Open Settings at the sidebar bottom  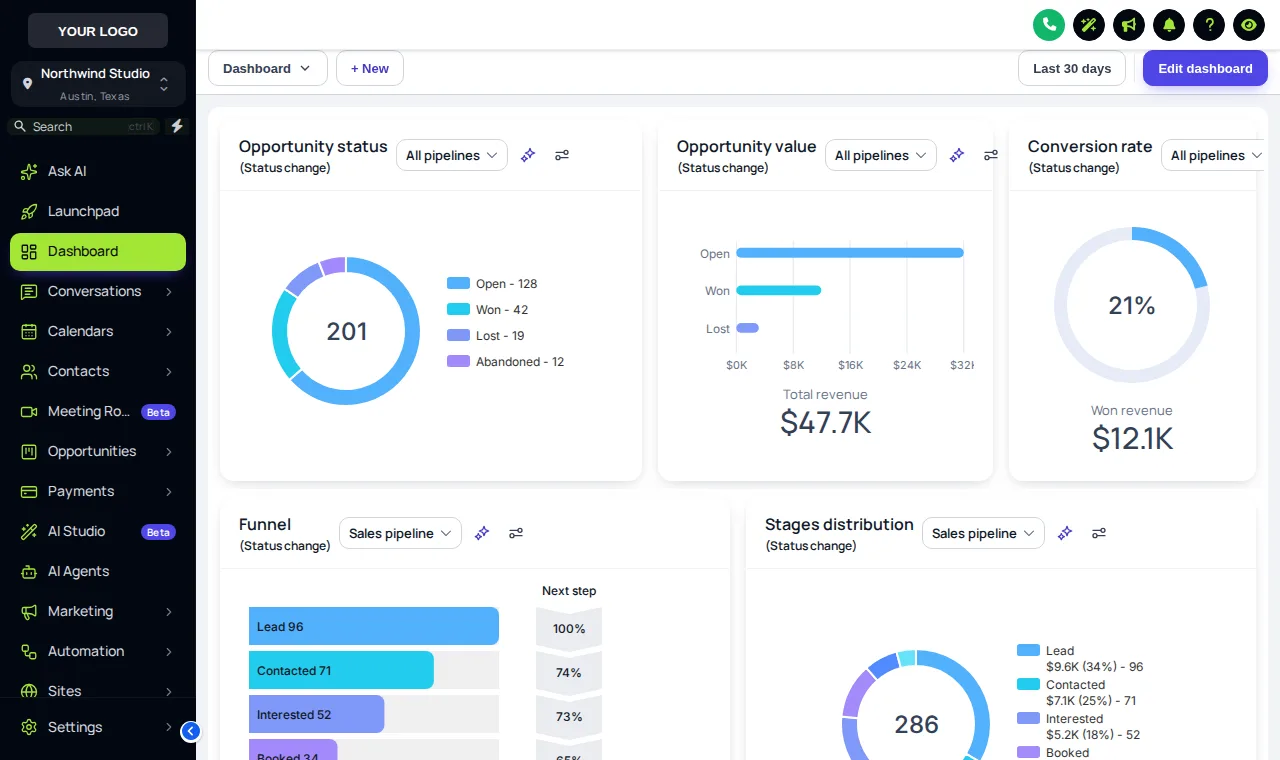pyautogui.click(x=98, y=727)
